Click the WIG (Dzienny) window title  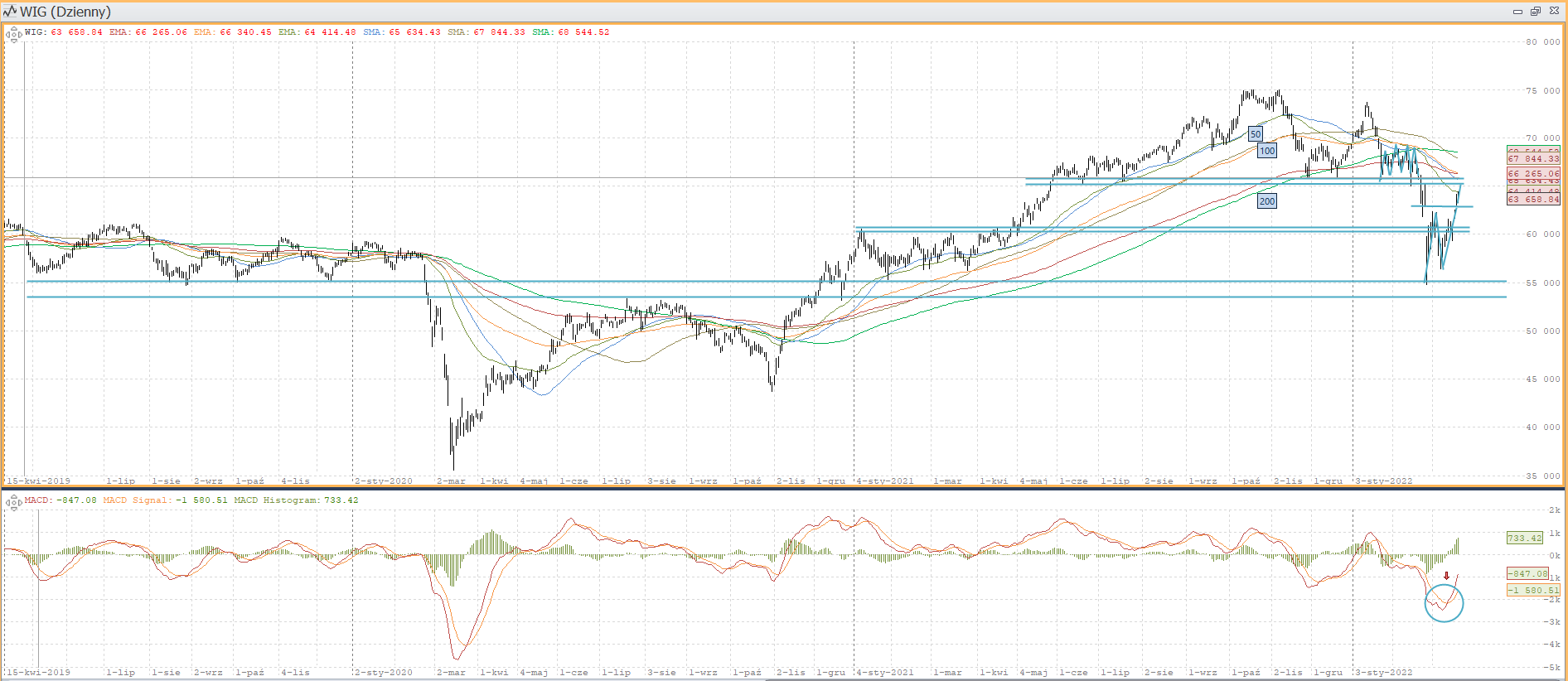(65, 12)
